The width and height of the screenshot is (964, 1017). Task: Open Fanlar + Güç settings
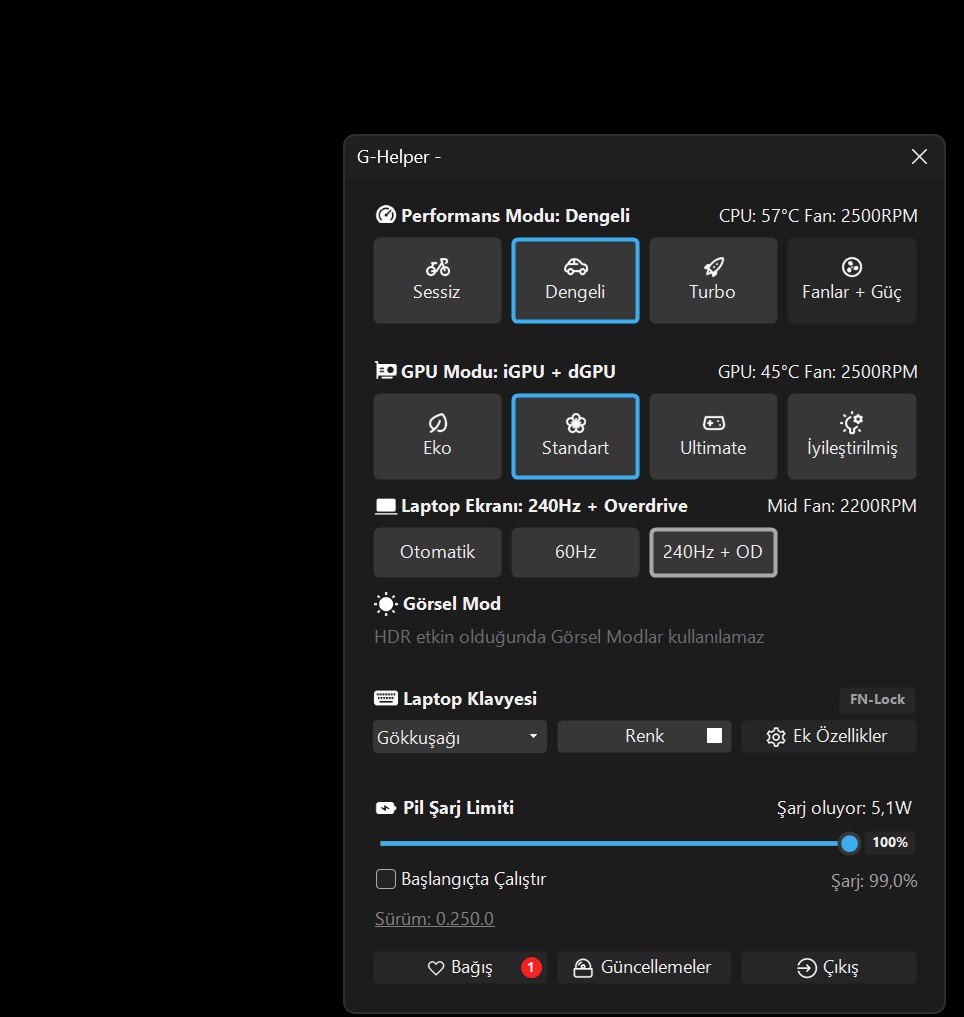[852, 280]
